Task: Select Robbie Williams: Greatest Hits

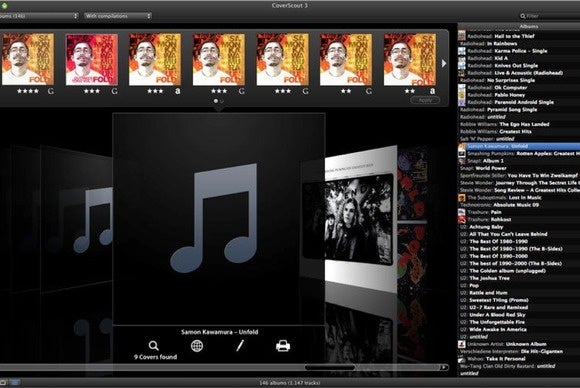Action: pyautogui.click(x=519, y=132)
